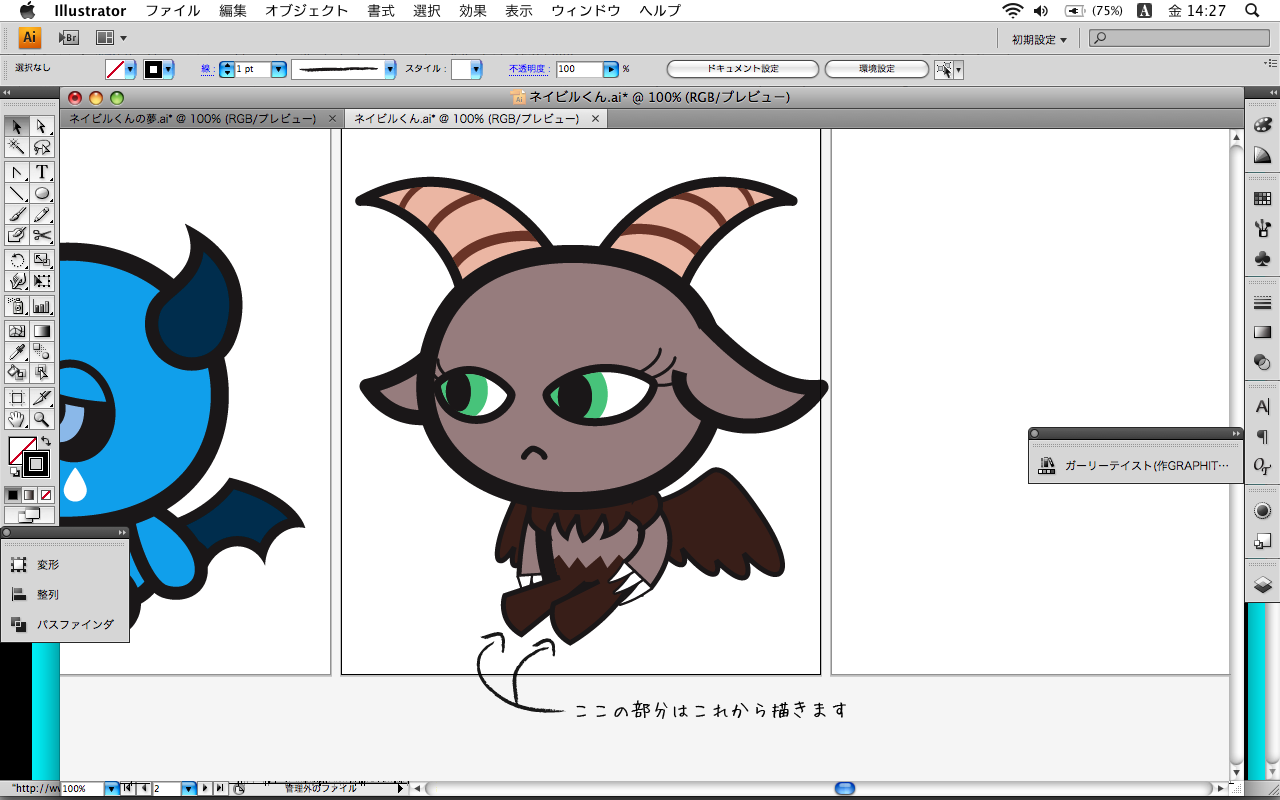Swap fill and stroke colors
Viewport: 1280px width, 800px height.
click(x=46, y=441)
